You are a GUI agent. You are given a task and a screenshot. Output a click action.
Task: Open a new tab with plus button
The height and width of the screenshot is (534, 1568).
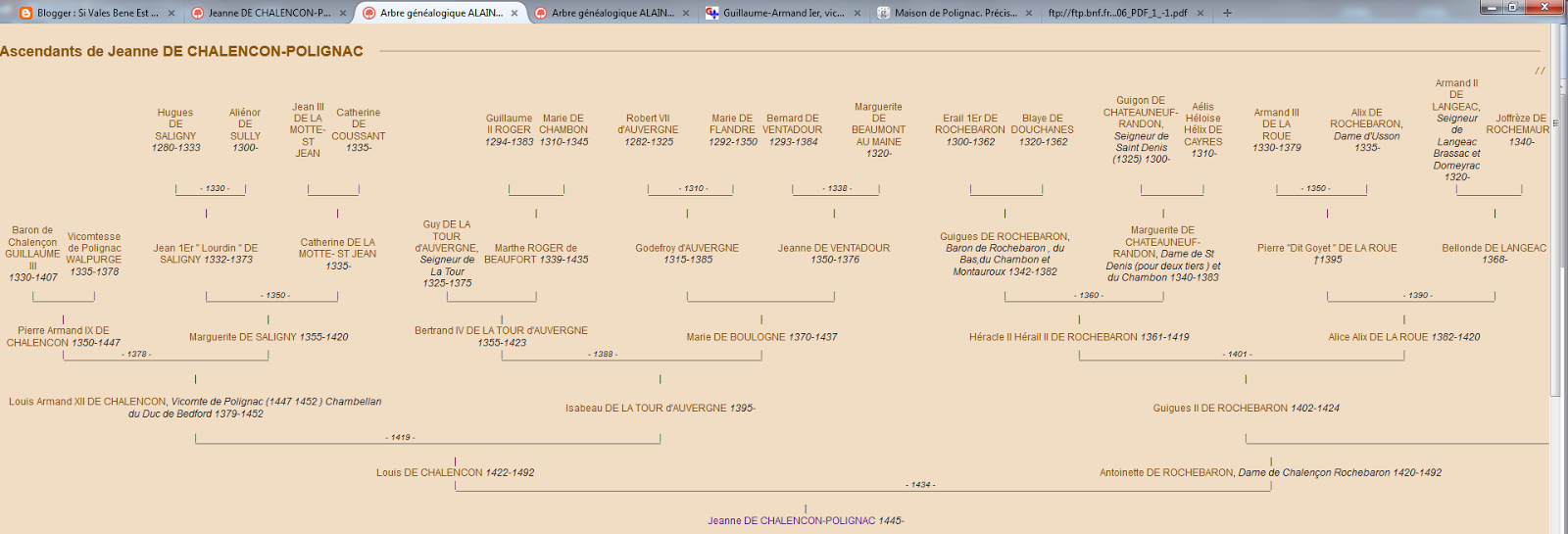(x=1227, y=13)
